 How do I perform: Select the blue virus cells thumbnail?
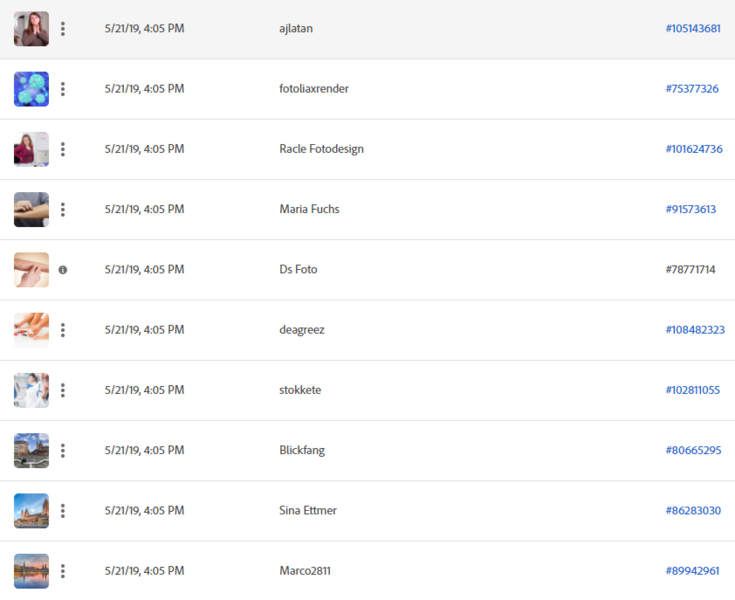click(31, 89)
